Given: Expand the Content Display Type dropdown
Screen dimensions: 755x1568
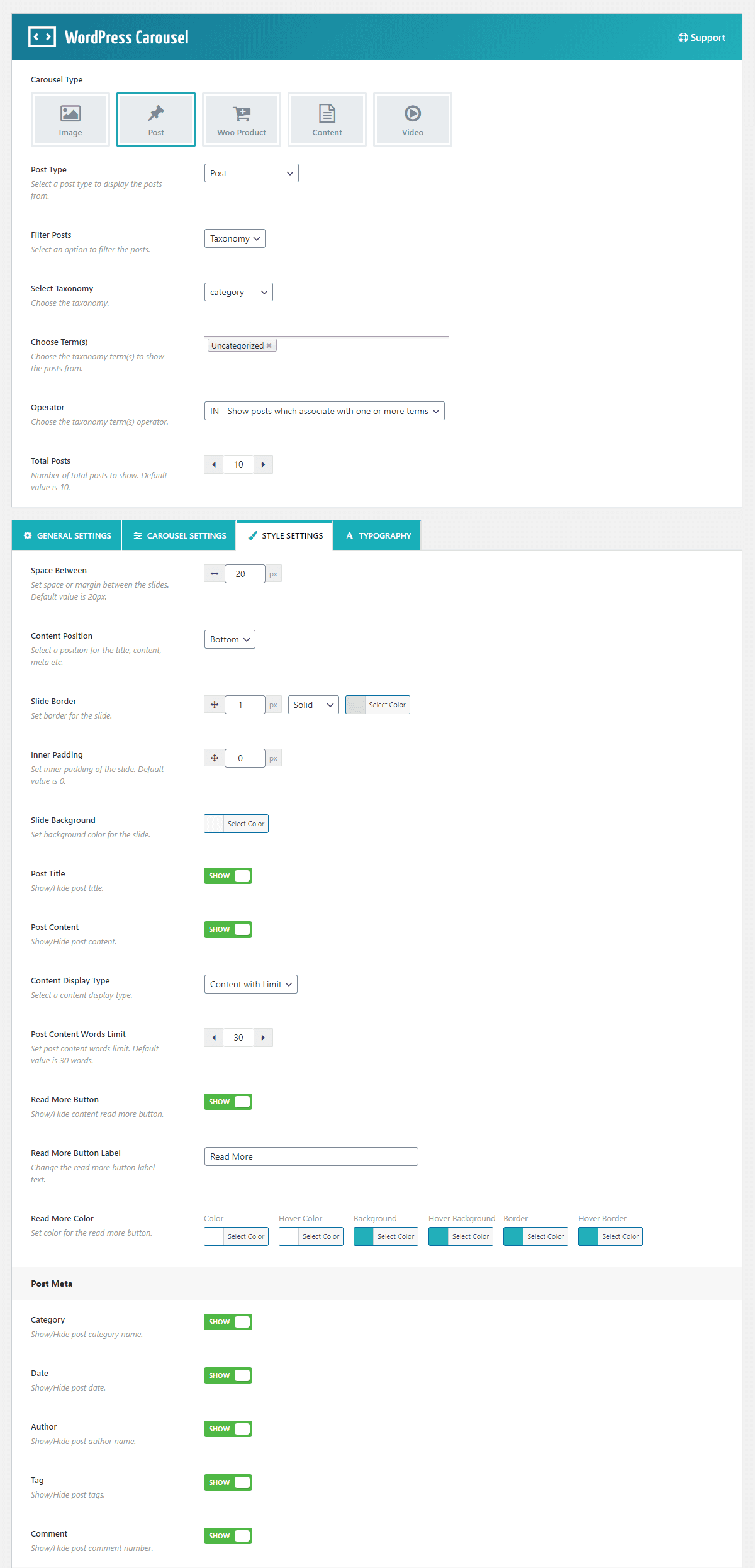Looking at the screenshot, I should (251, 984).
